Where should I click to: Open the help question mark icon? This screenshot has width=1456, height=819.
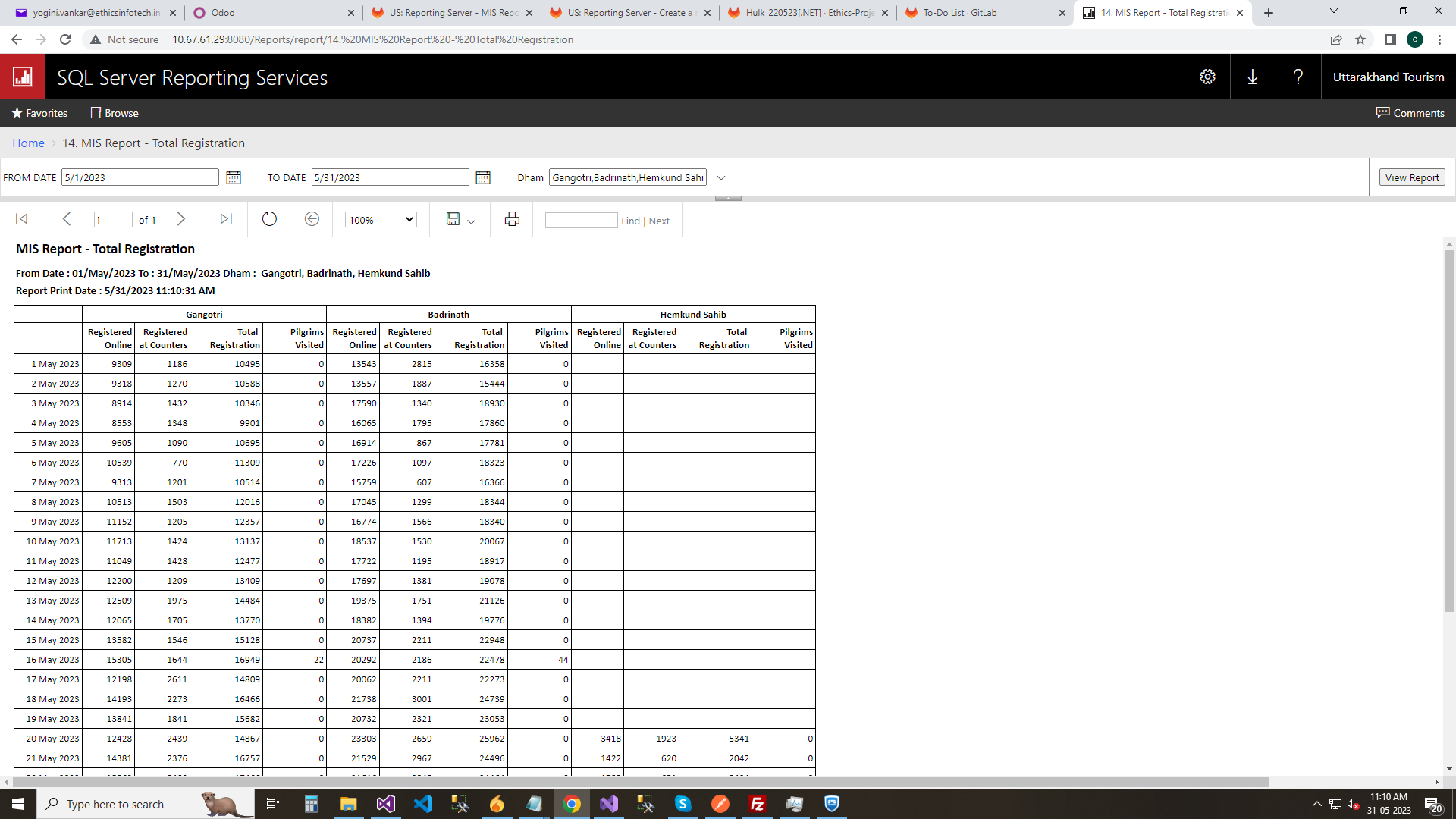click(1298, 77)
